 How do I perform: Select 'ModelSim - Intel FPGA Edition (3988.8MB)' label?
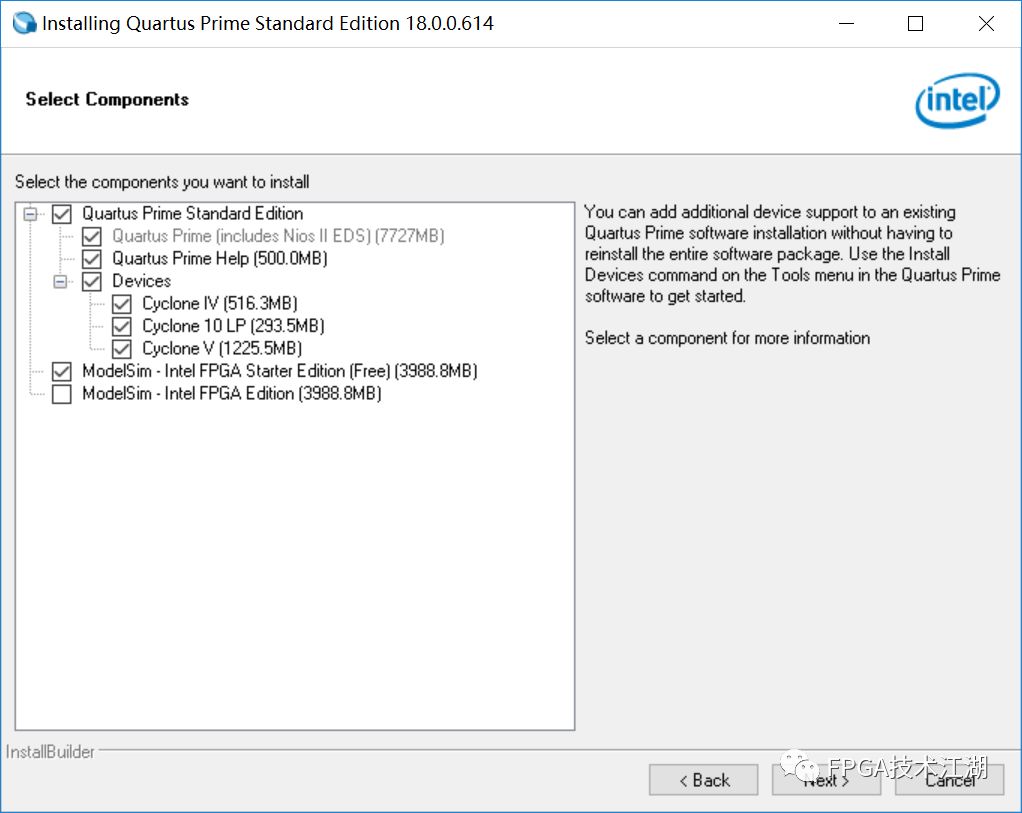[231, 394]
